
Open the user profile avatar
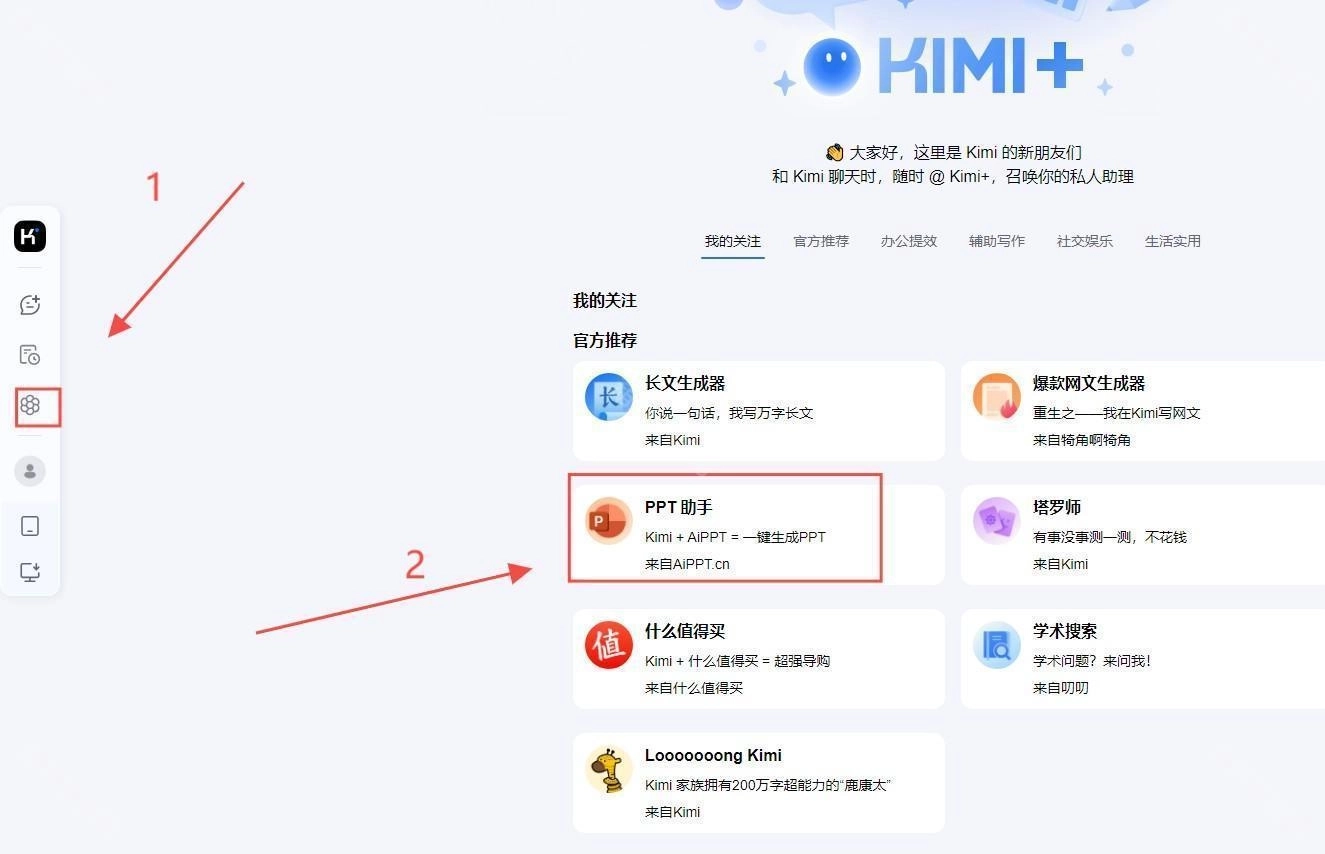(x=30, y=471)
